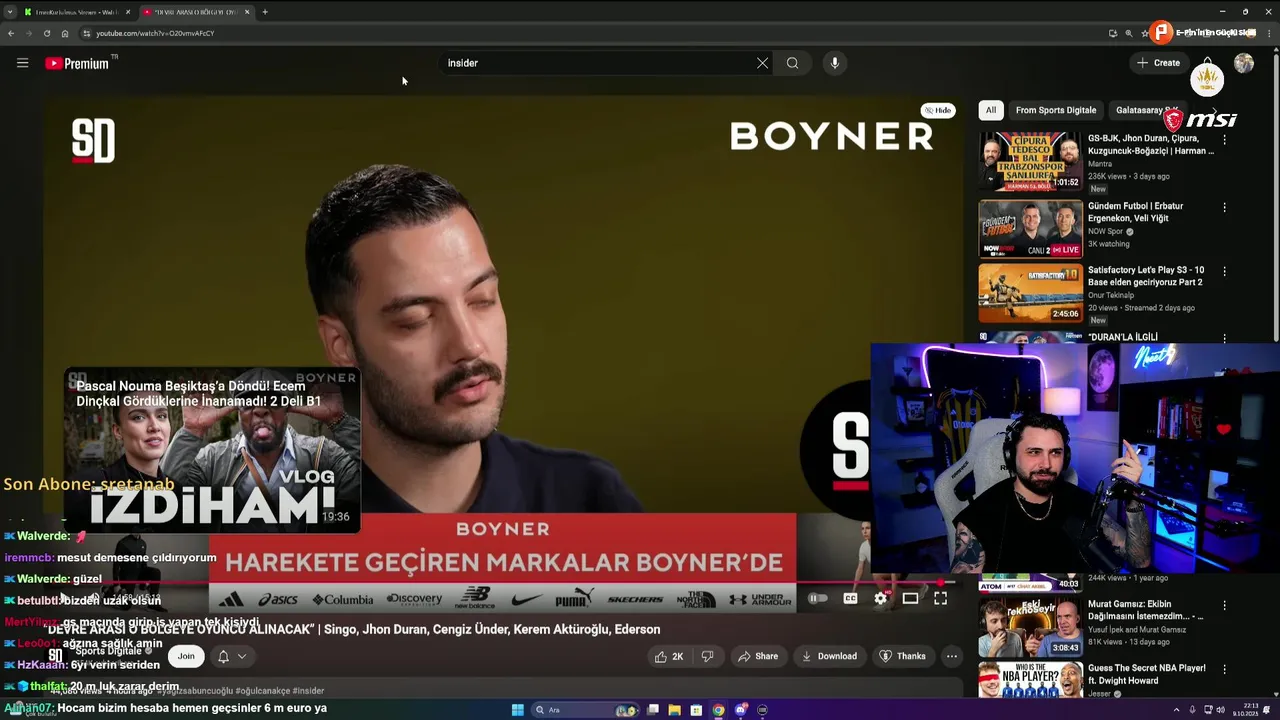Toggle the autoplay switch in player
The width and height of the screenshot is (1280, 720).
[x=817, y=599]
